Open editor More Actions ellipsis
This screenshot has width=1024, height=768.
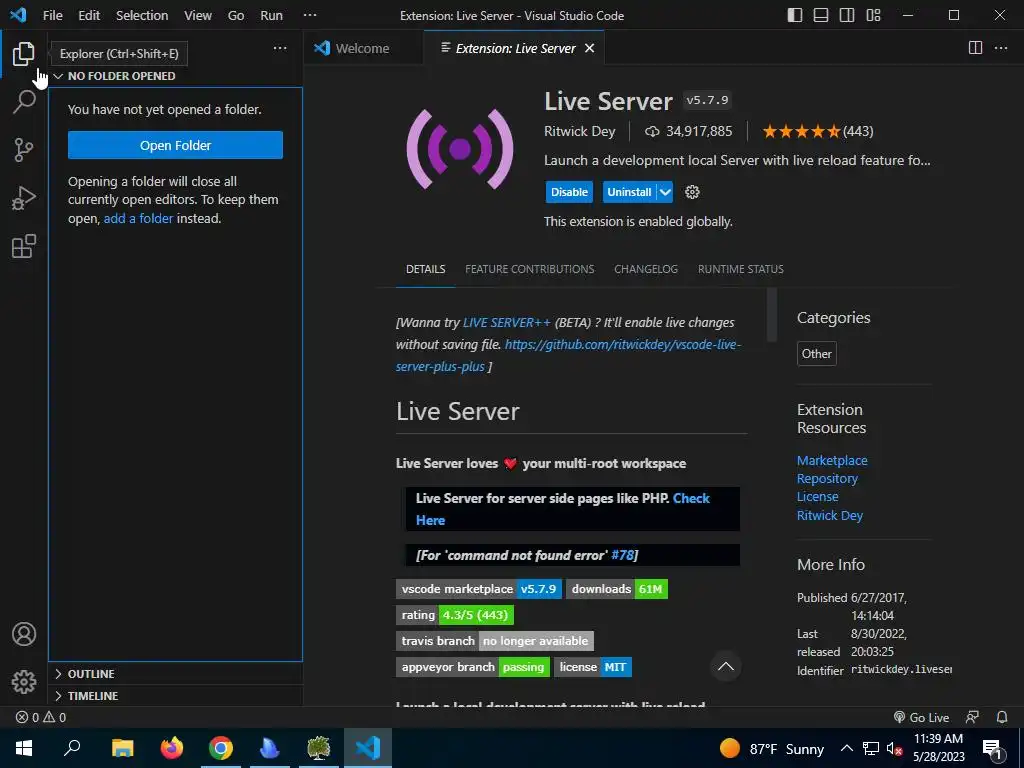[x=1000, y=48]
